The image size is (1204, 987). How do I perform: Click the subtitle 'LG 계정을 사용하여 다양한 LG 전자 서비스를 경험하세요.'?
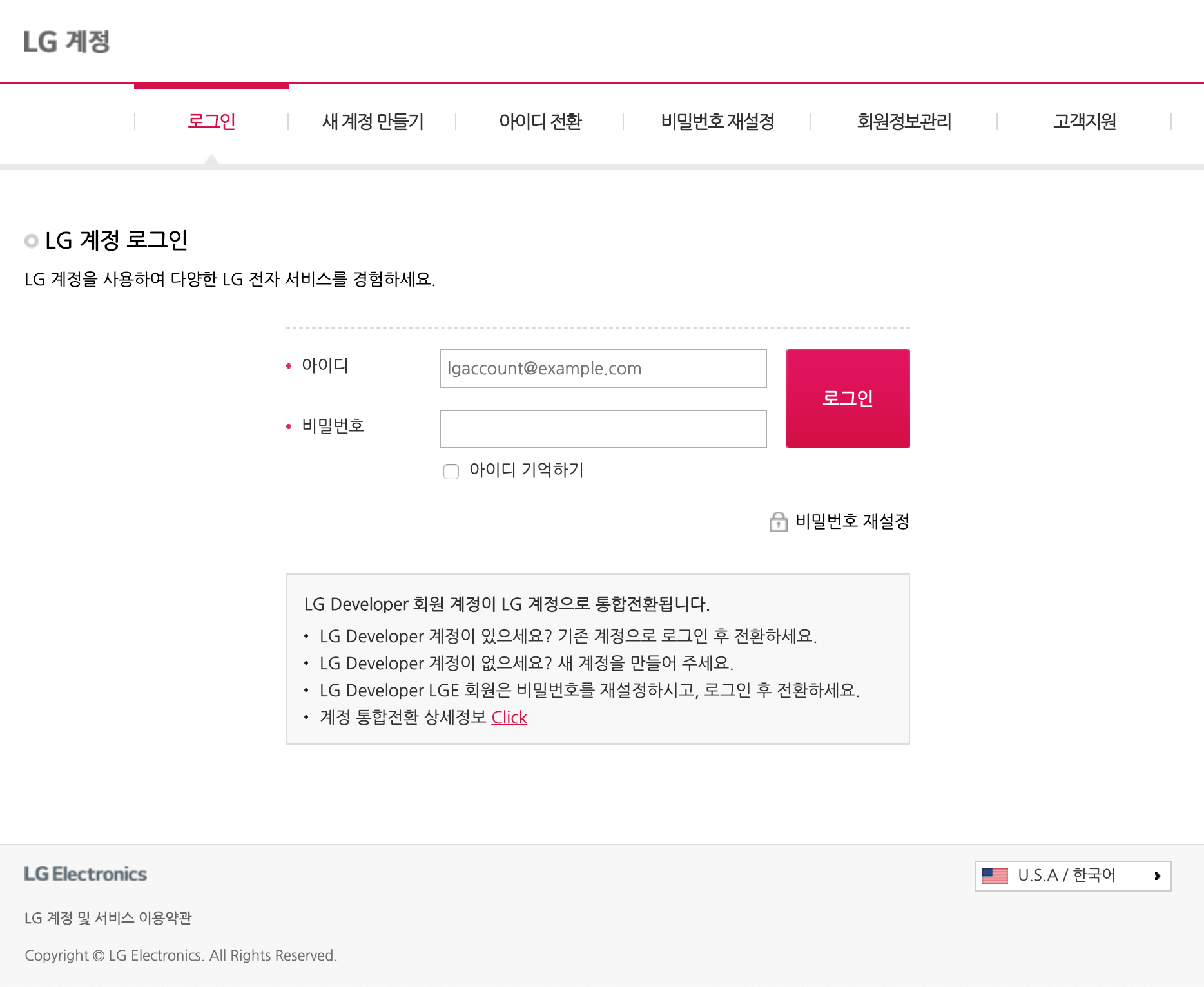click(230, 279)
